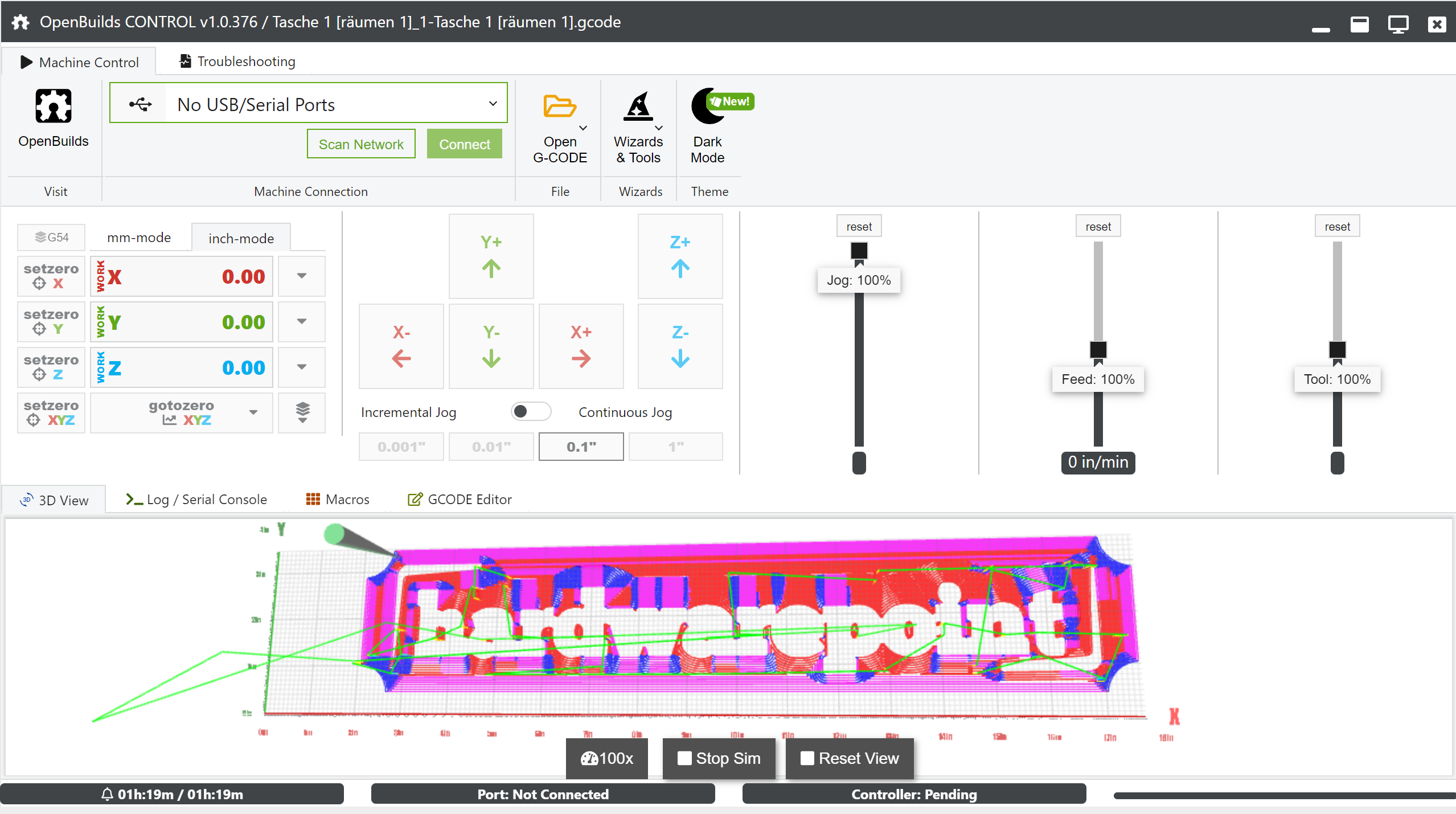Switch to Troubleshooting tab
Image resolution: width=1456 pixels, height=814 pixels.
point(237,61)
